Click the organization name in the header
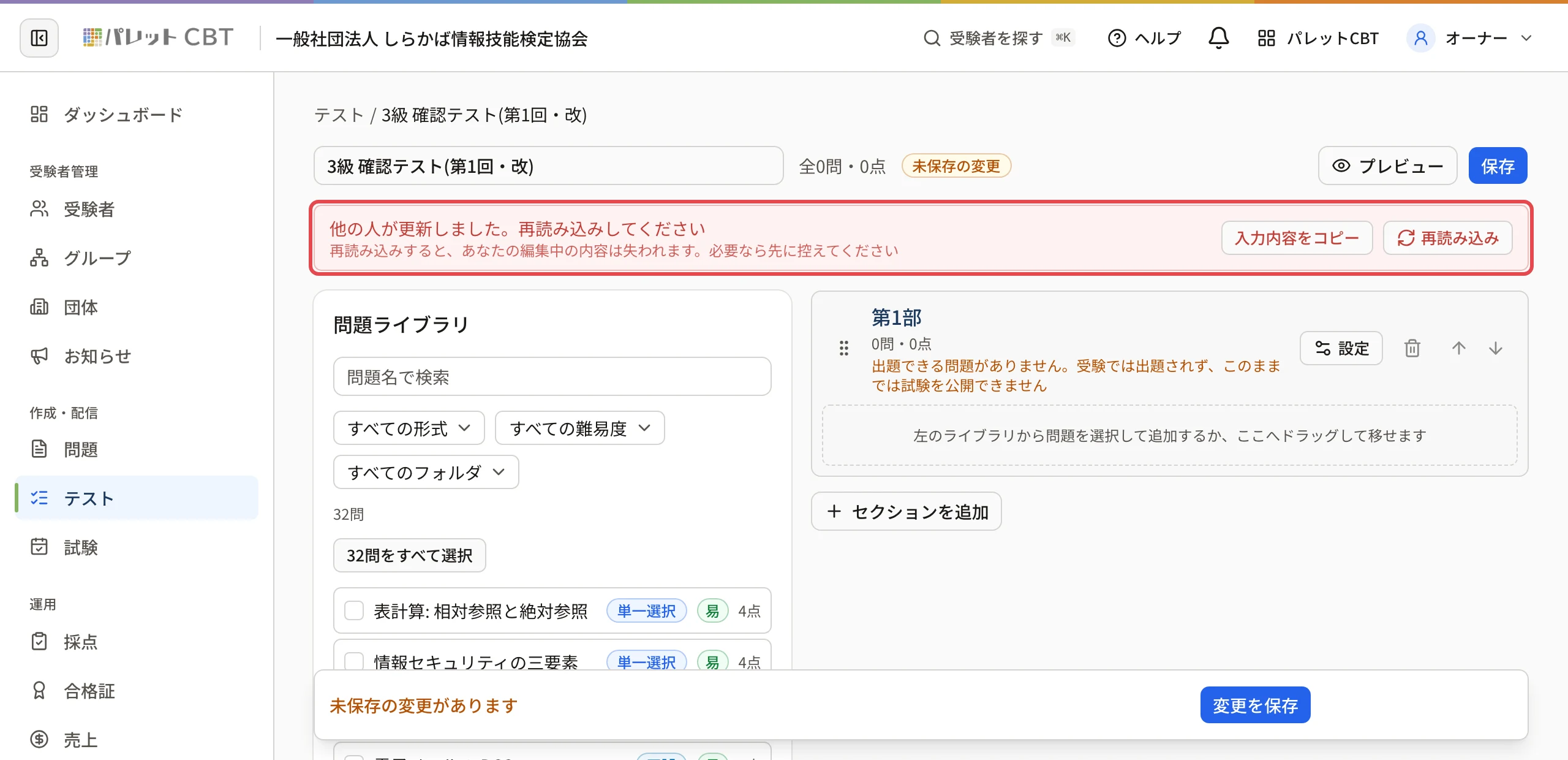Image resolution: width=1568 pixels, height=760 pixels. pyautogui.click(x=432, y=39)
